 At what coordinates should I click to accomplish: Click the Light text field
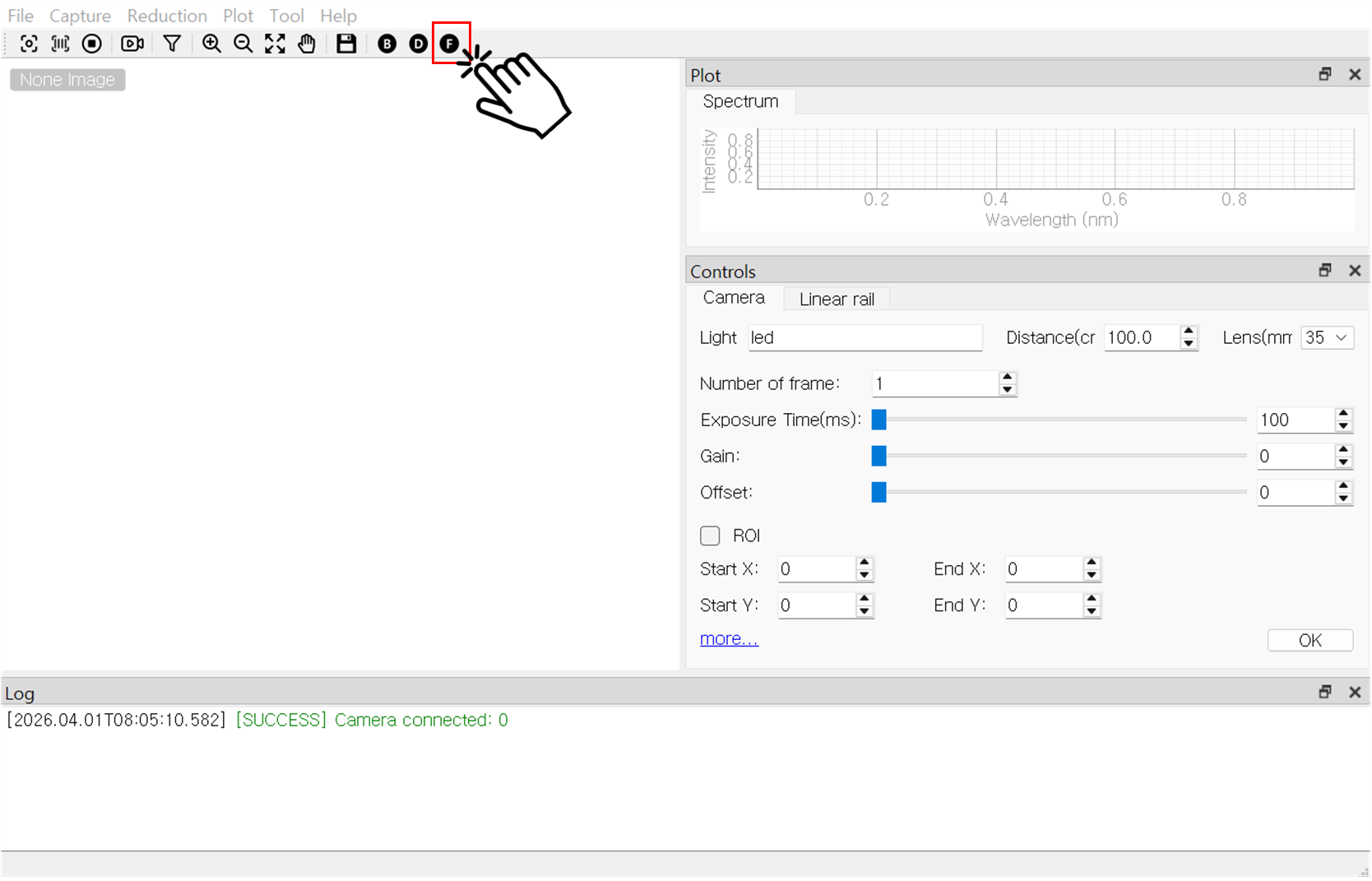click(x=865, y=337)
